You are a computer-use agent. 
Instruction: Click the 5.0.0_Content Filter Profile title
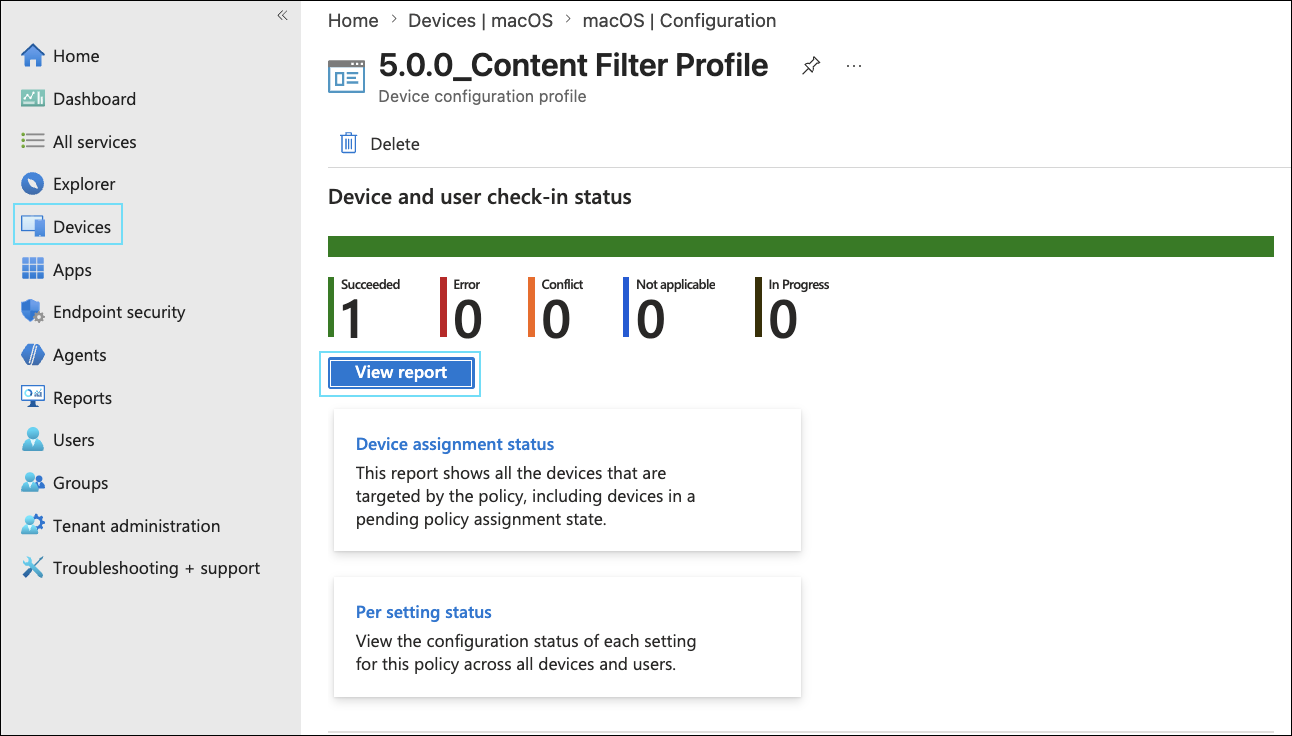coord(573,65)
